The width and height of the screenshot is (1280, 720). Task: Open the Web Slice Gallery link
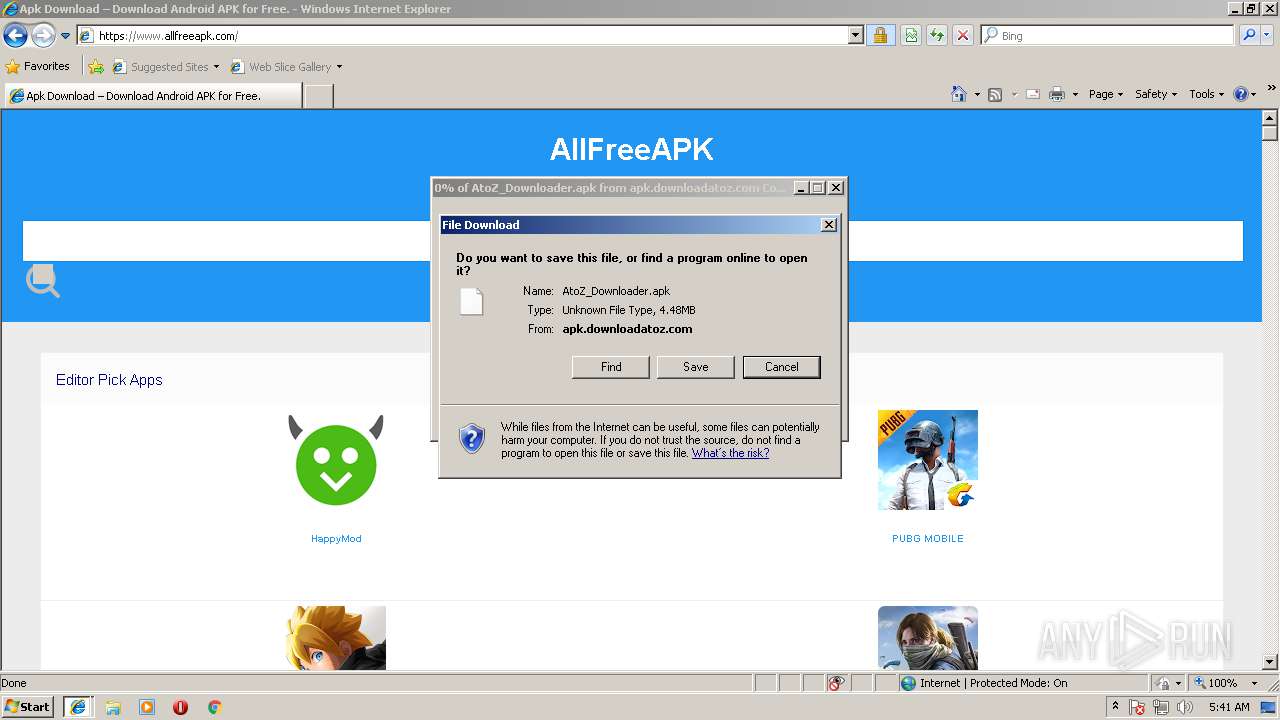(x=286, y=67)
